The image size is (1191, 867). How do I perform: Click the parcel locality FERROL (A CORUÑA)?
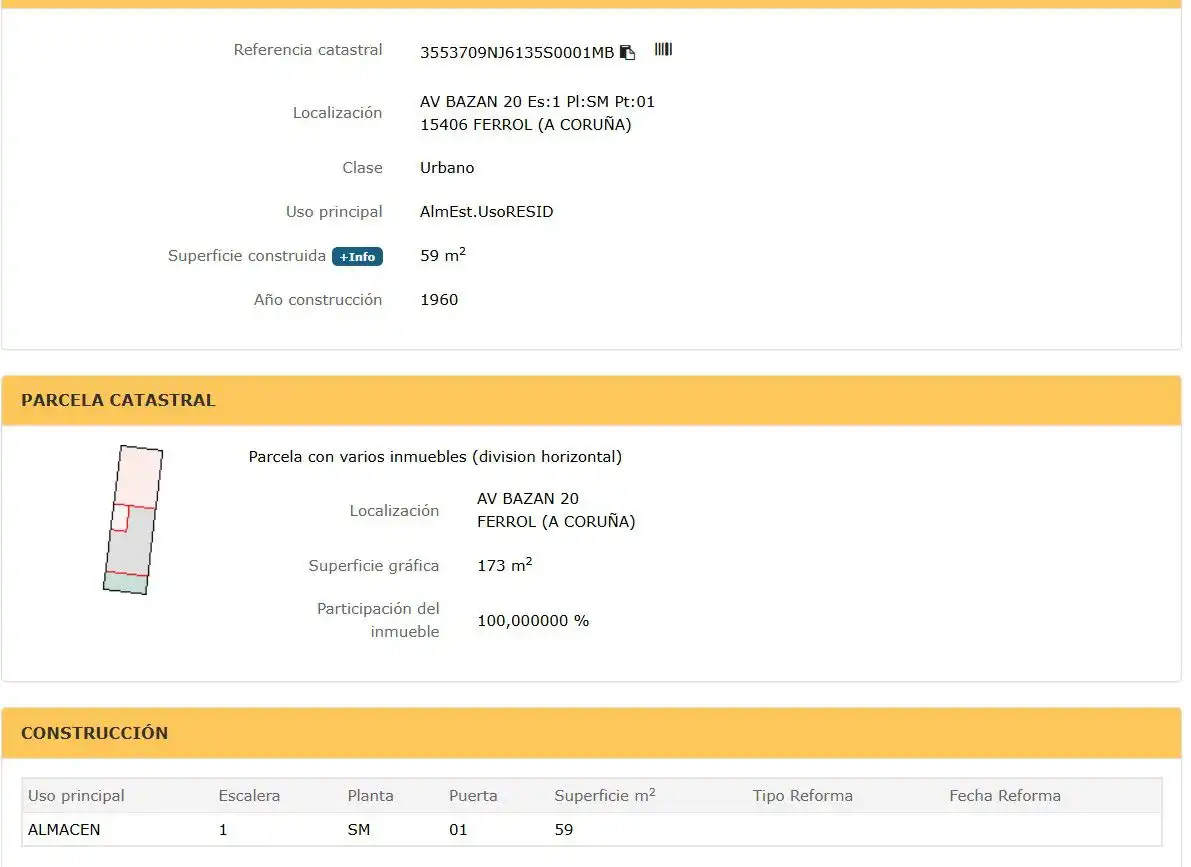pyautogui.click(x=556, y=521)
